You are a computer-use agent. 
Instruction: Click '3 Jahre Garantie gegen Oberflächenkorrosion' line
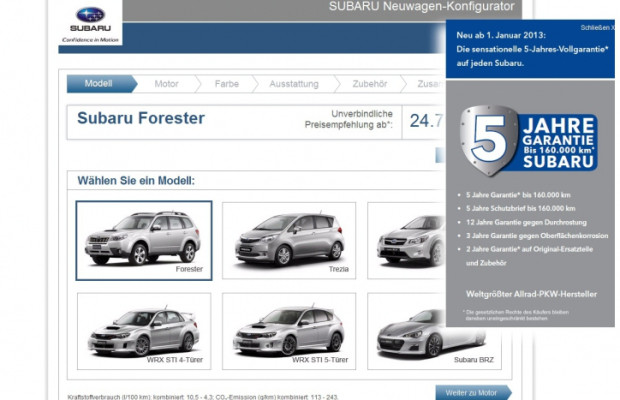[537, 236]
